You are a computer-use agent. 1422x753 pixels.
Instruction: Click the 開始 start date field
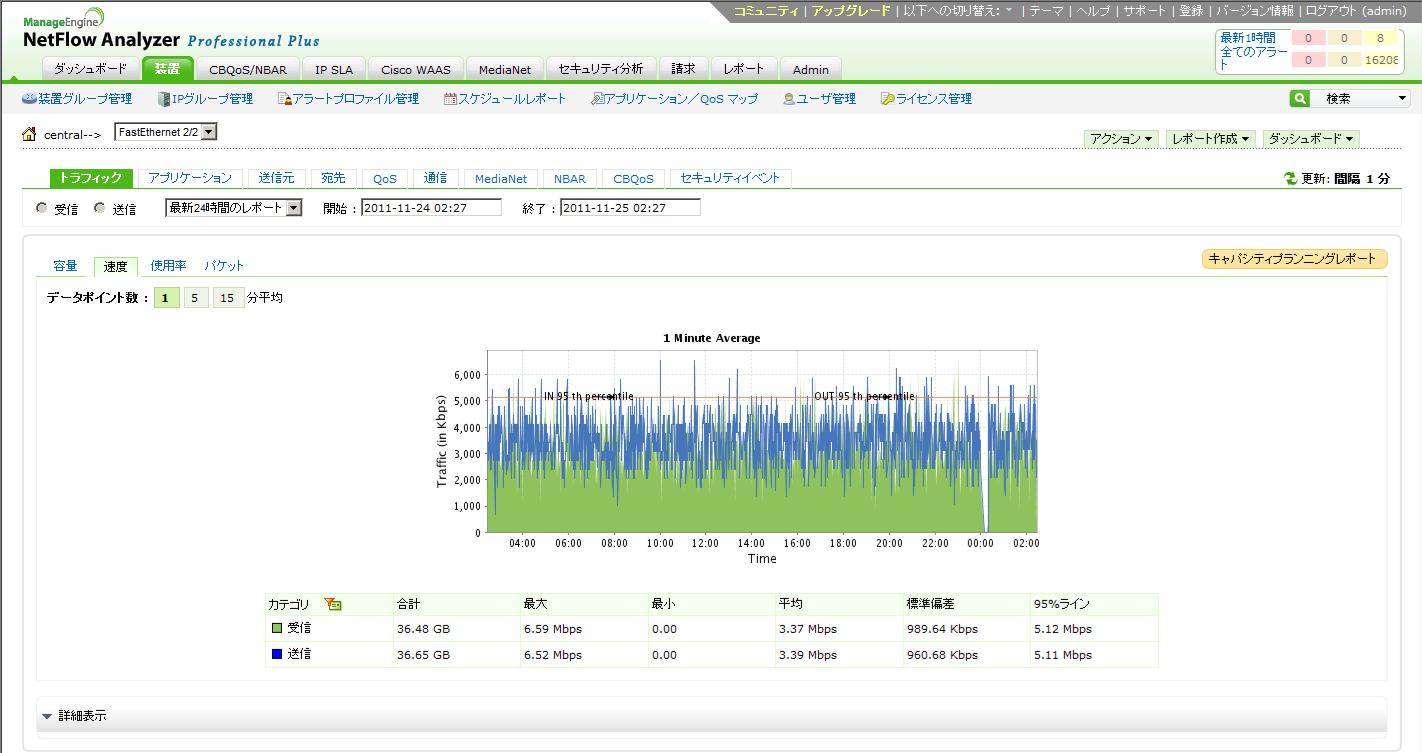click(x=430, y=208)
